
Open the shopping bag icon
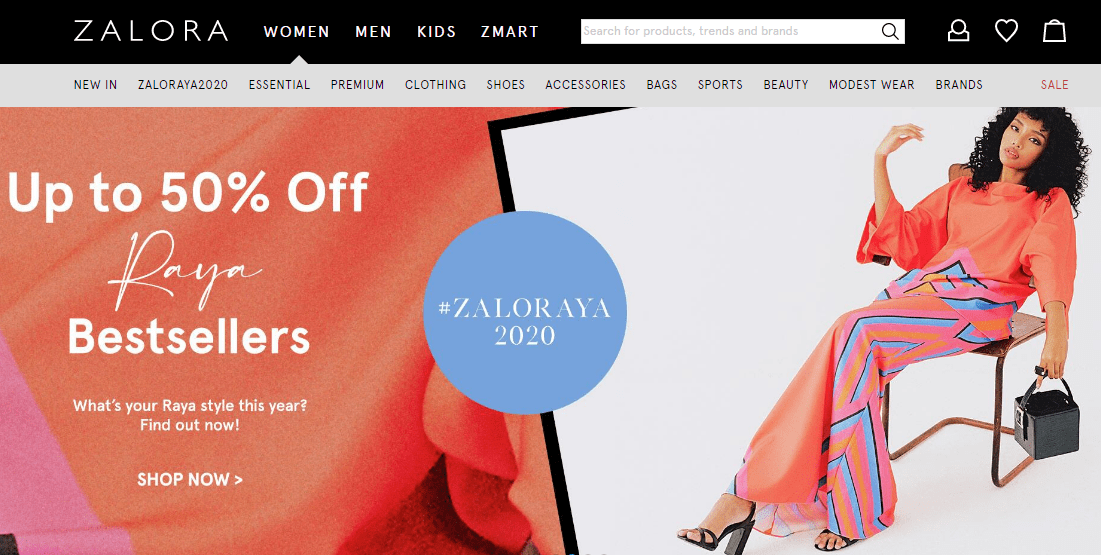[1054, 31]
